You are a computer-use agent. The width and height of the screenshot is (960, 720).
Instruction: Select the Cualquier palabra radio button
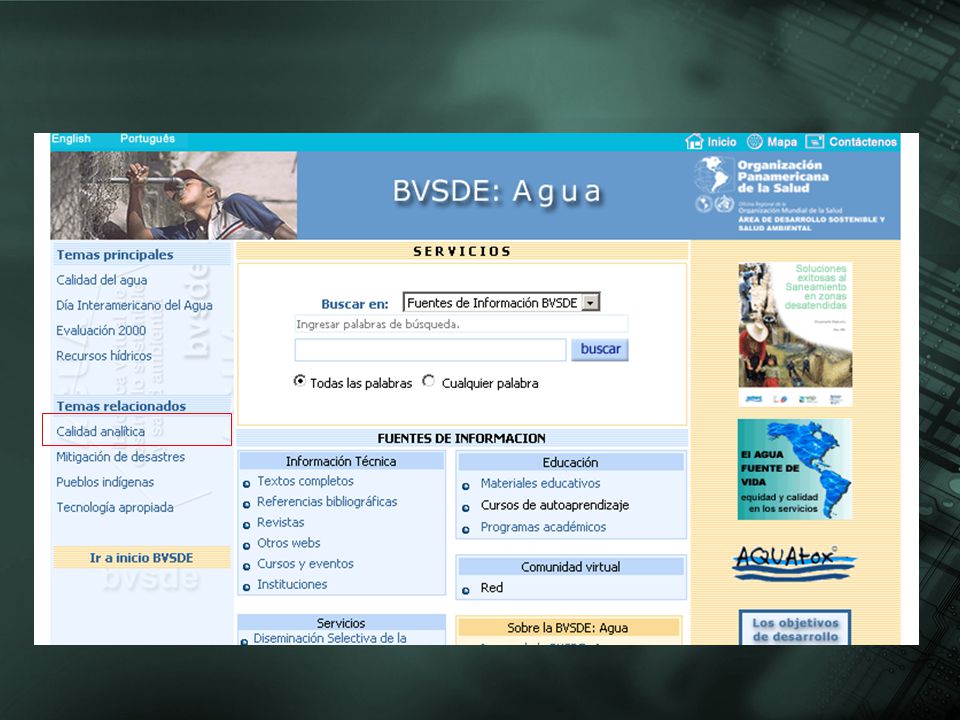coord(429,381)
